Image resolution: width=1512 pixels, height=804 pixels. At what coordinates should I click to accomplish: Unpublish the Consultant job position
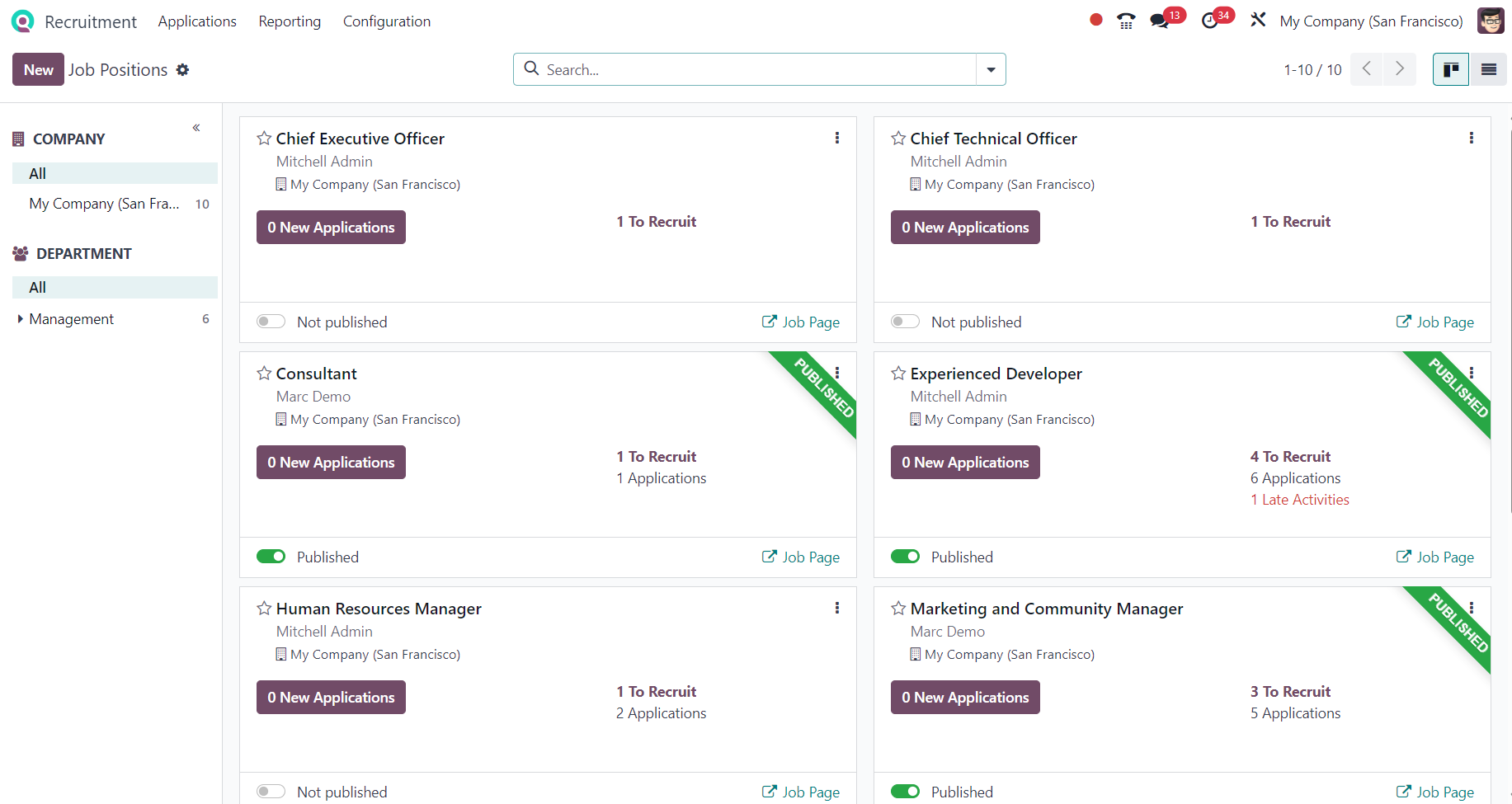click(x=271, y=557)
